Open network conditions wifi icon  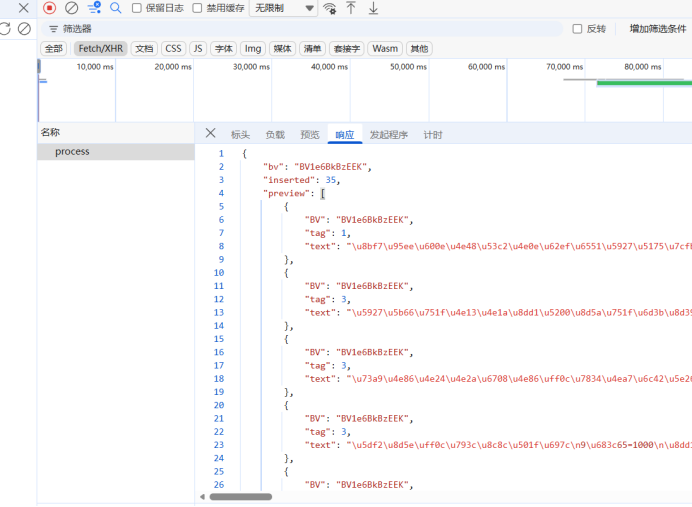330,8
